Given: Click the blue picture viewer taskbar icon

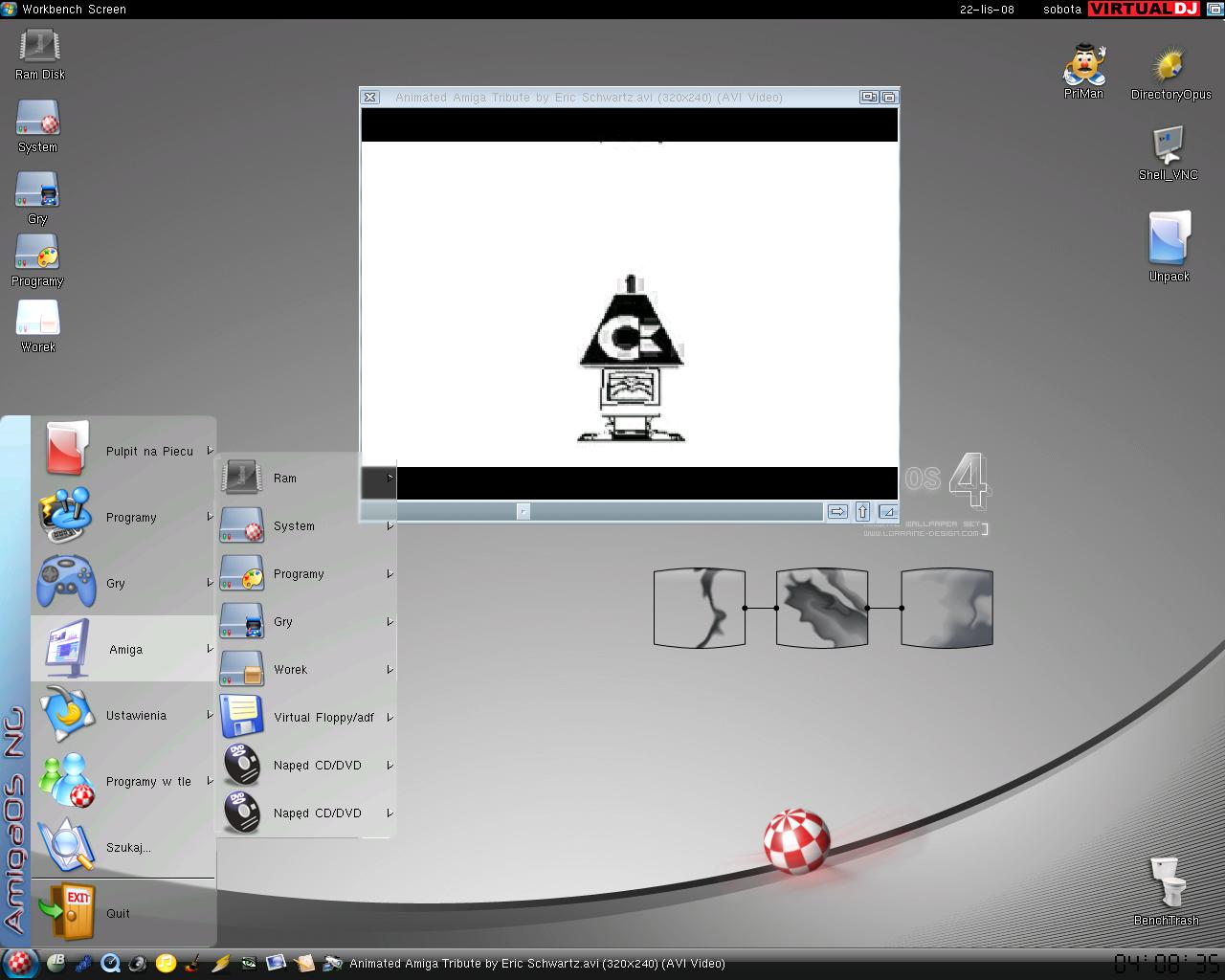Looking at the screenshot, I should pyautogui.click(x=277, y=964).
